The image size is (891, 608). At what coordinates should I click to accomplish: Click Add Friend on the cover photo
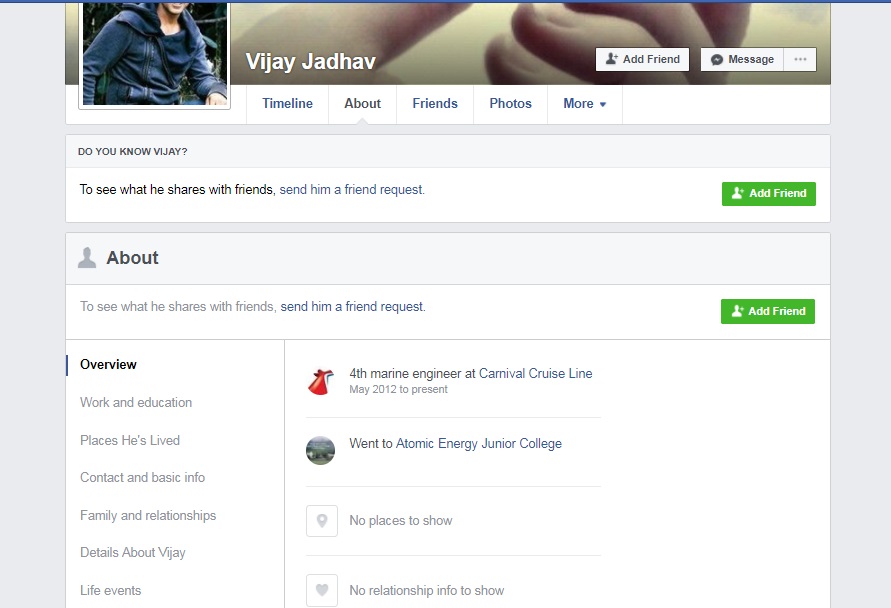(642, 59)
